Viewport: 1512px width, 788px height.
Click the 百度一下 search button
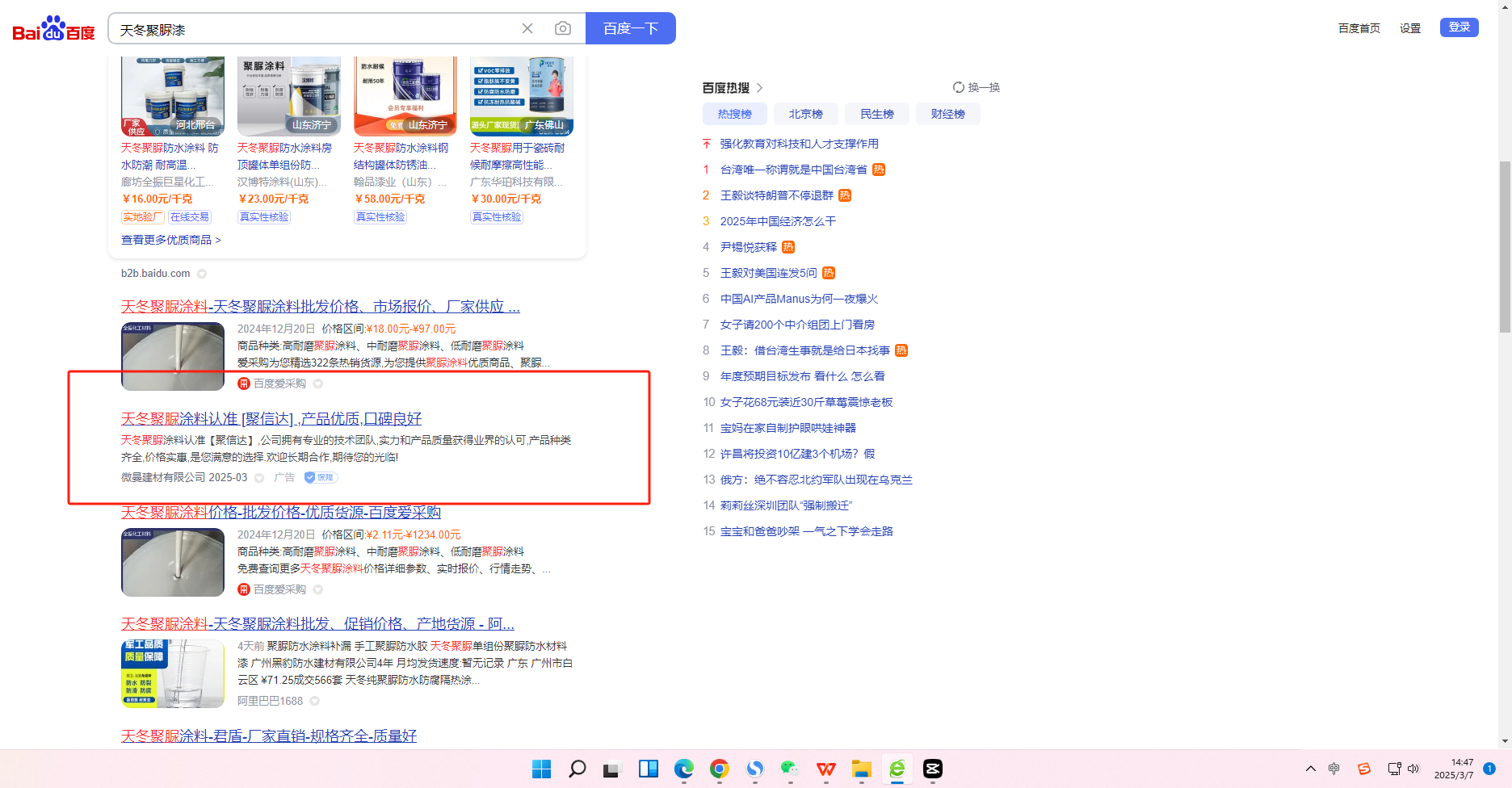[x=631, y=28]
